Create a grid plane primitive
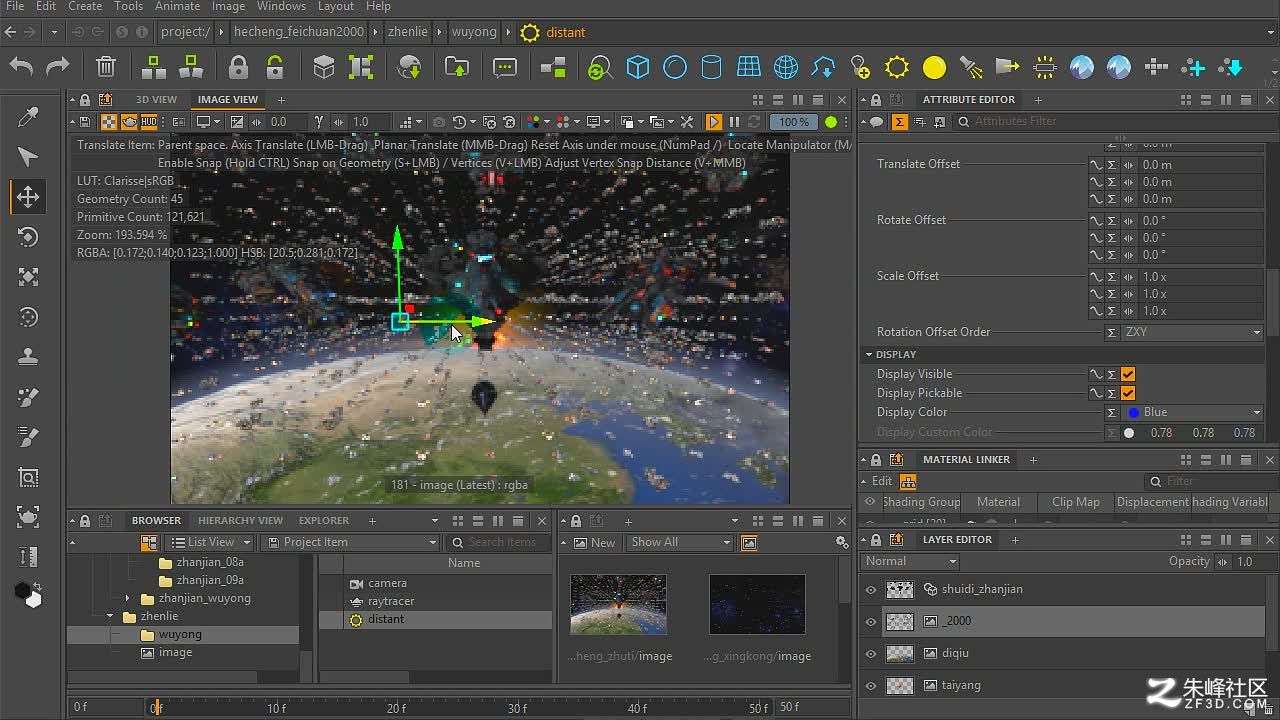The width and height of the screenshot is (1280, 720). coord(749,67)
